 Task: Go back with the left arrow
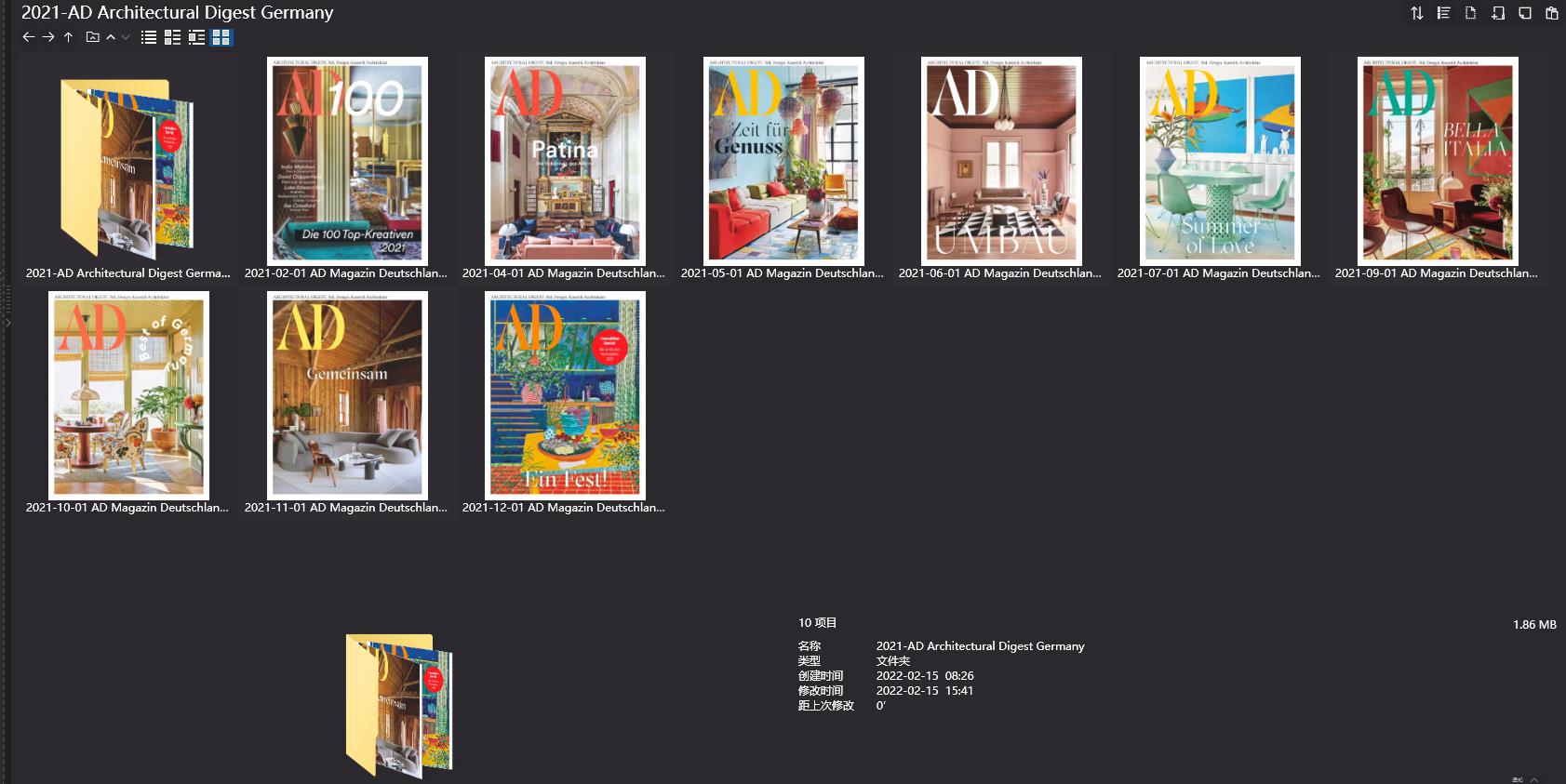pyautogui.click(x=28, y=37)
